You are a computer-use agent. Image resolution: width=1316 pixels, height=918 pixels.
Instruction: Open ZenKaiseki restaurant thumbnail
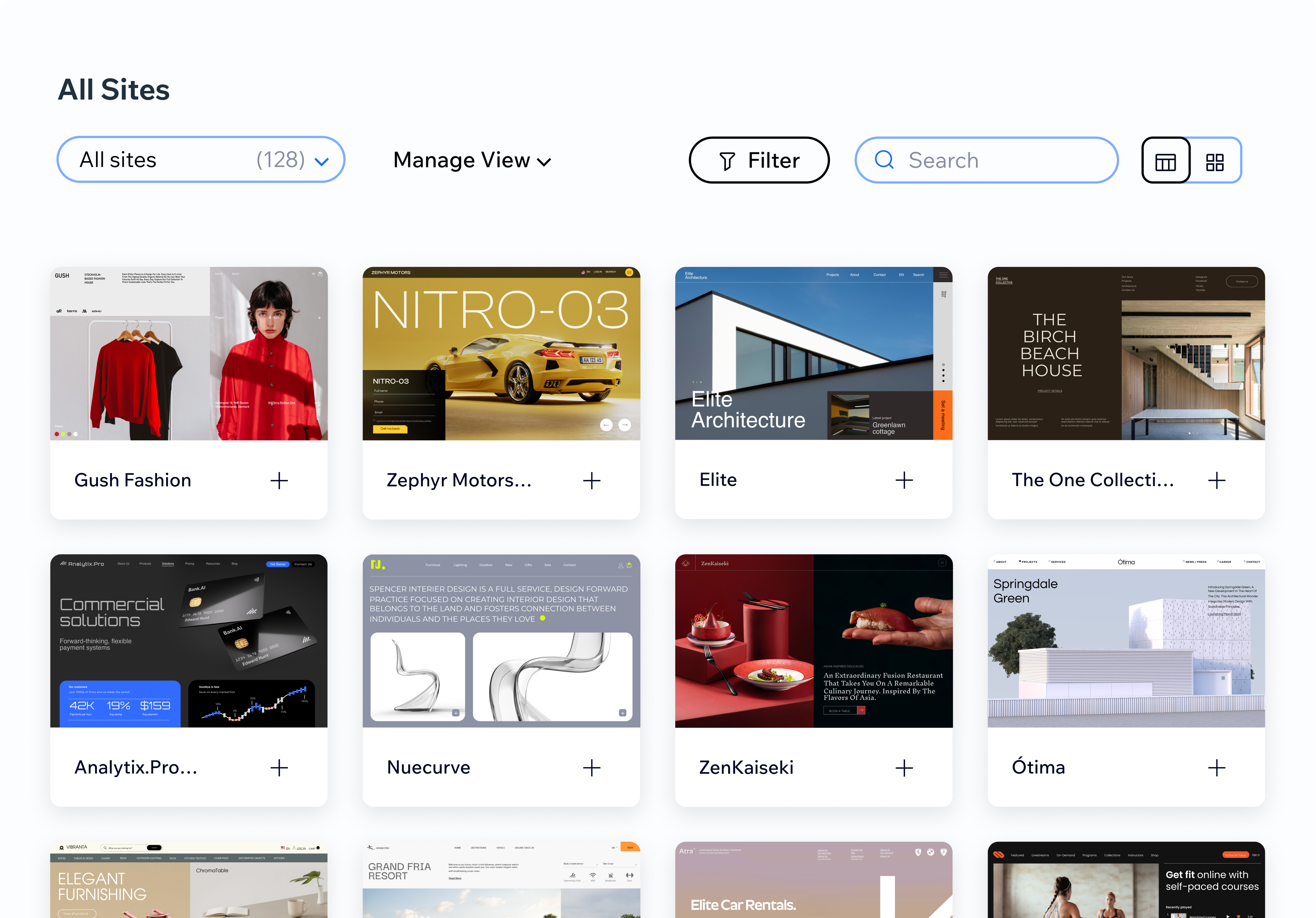tap(814, 641)
